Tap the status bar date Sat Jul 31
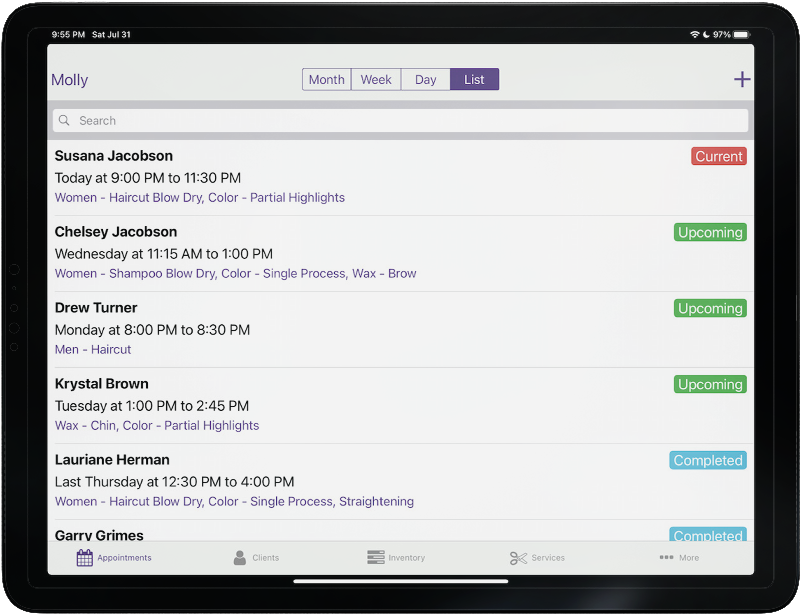Viewport: 800px width, 614px height. tap(111, 35)
